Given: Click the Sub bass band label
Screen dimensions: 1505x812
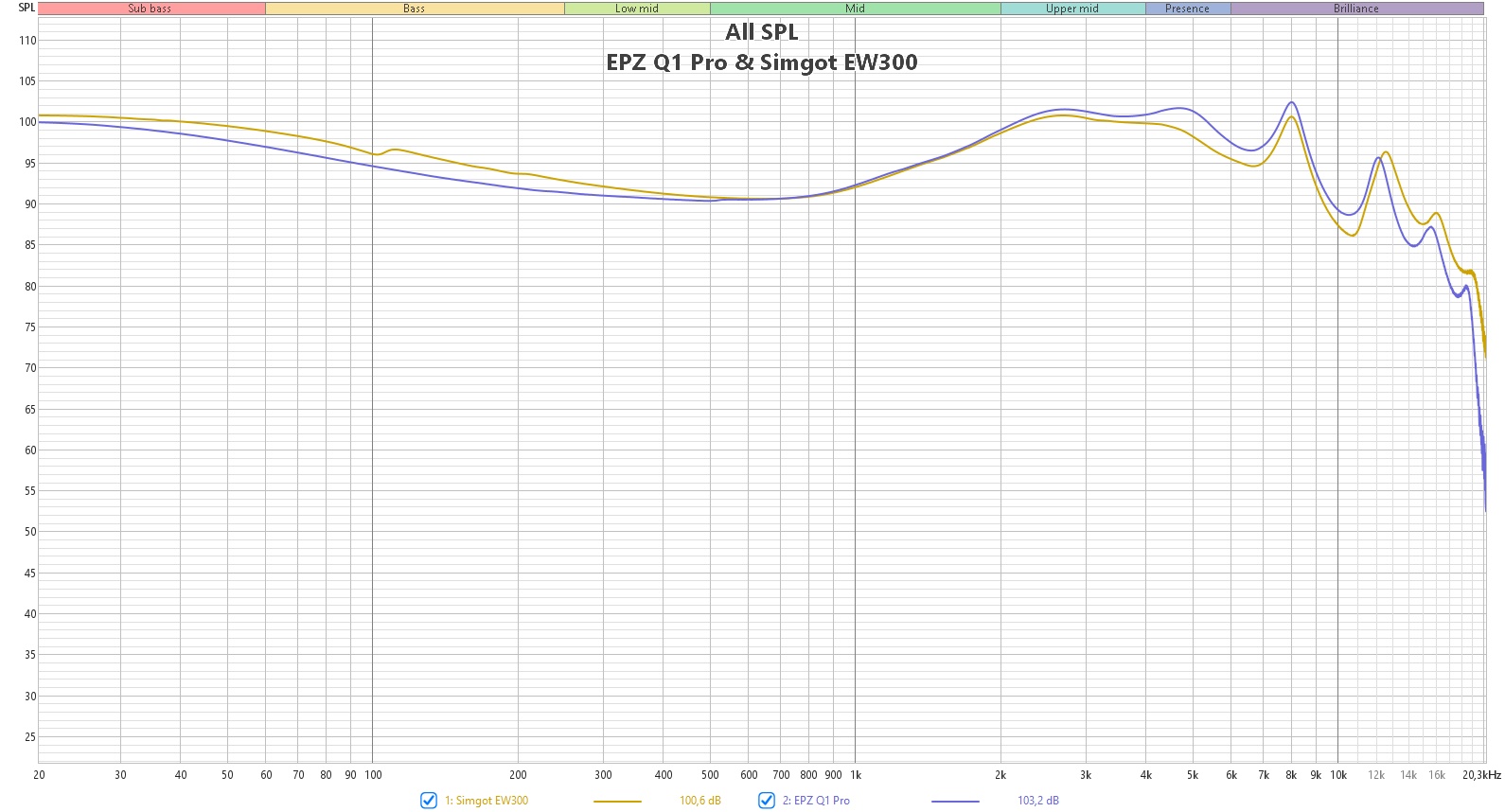Looking at the screenshot, I should pyautogui.click(x=150, y=9).
